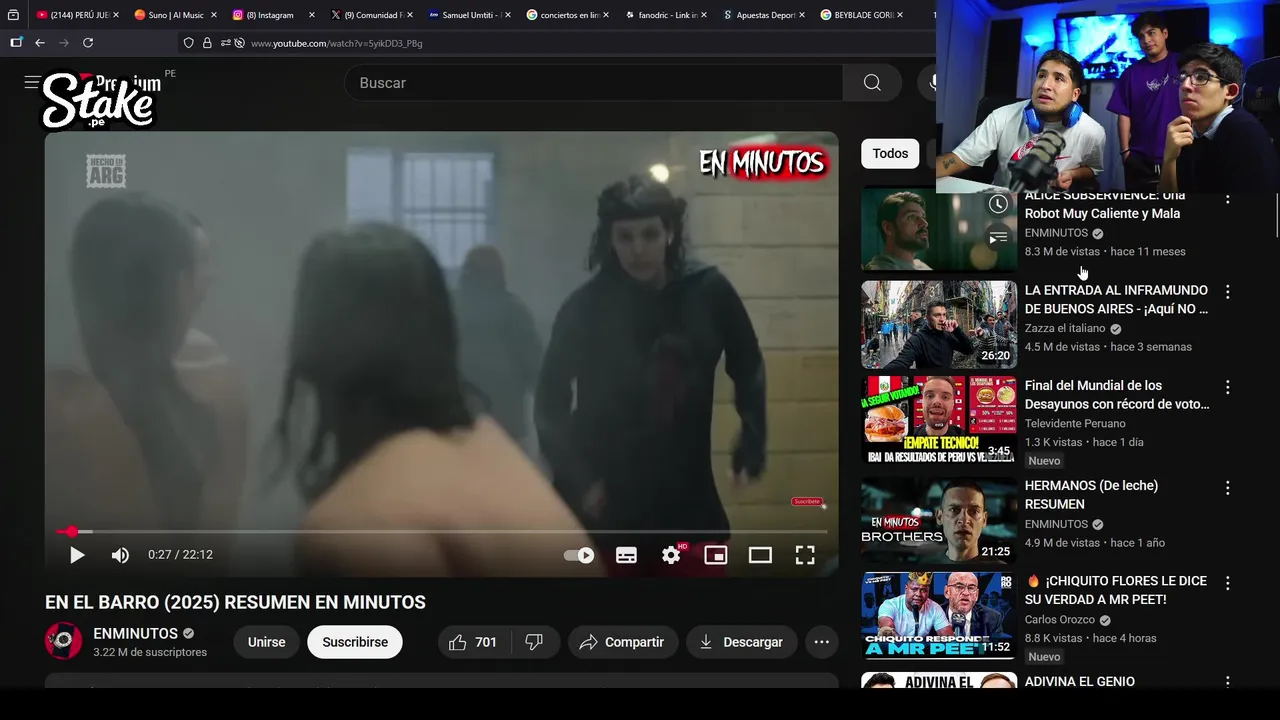This screenshot has height=720, width=1280.
Task: Click the red video progress bar
Action: (441, 532)
